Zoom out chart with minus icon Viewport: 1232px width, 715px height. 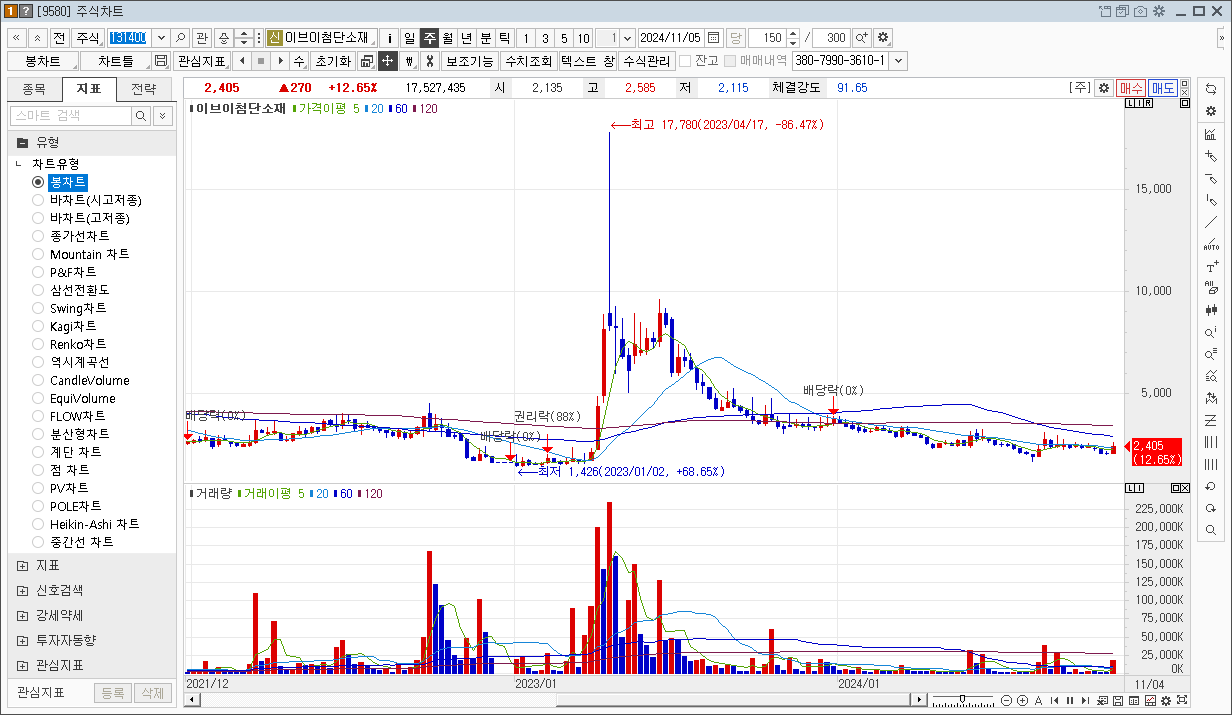tap(1007, 700)
